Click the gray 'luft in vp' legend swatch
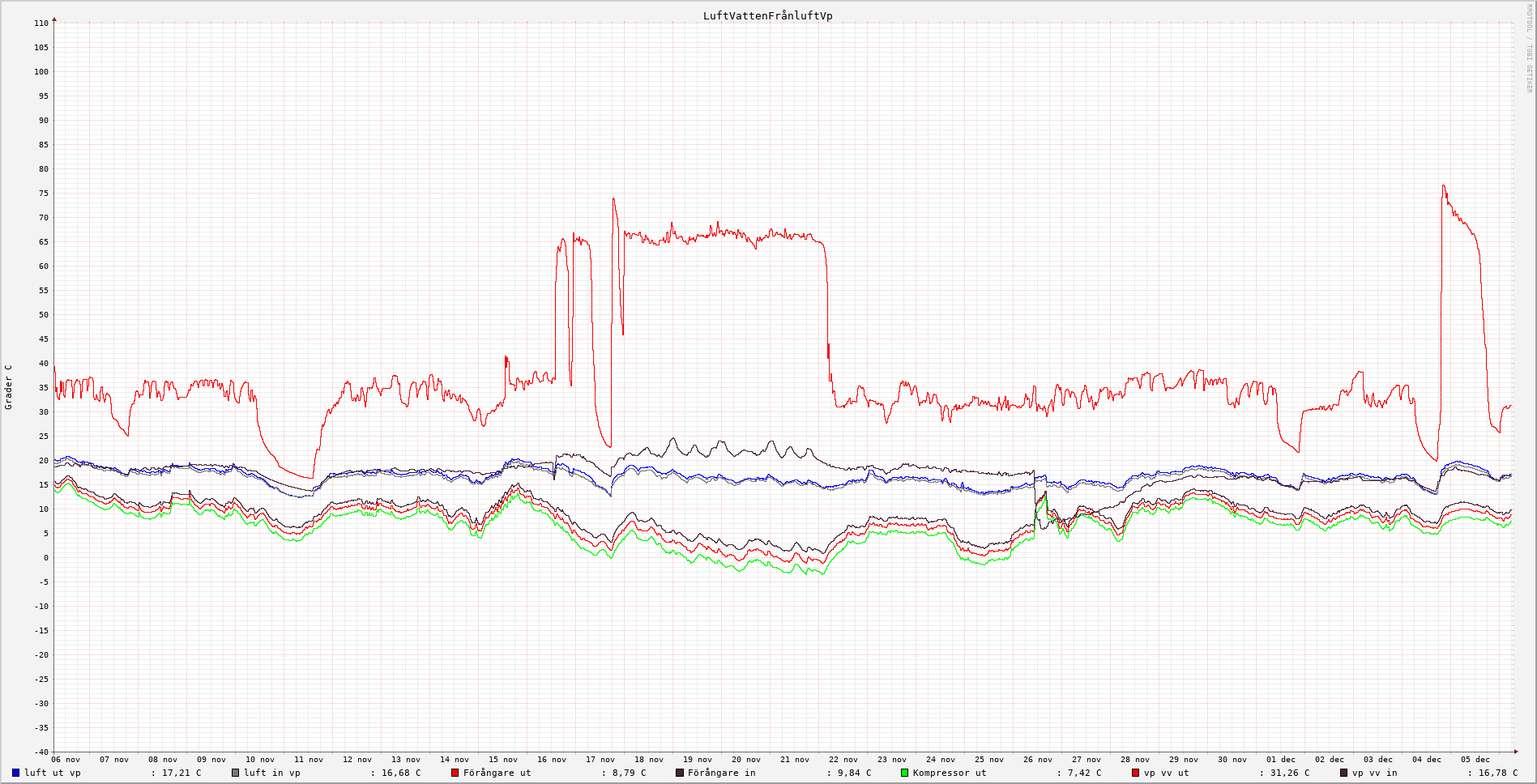1537x784 pixels. pos(236,773)
